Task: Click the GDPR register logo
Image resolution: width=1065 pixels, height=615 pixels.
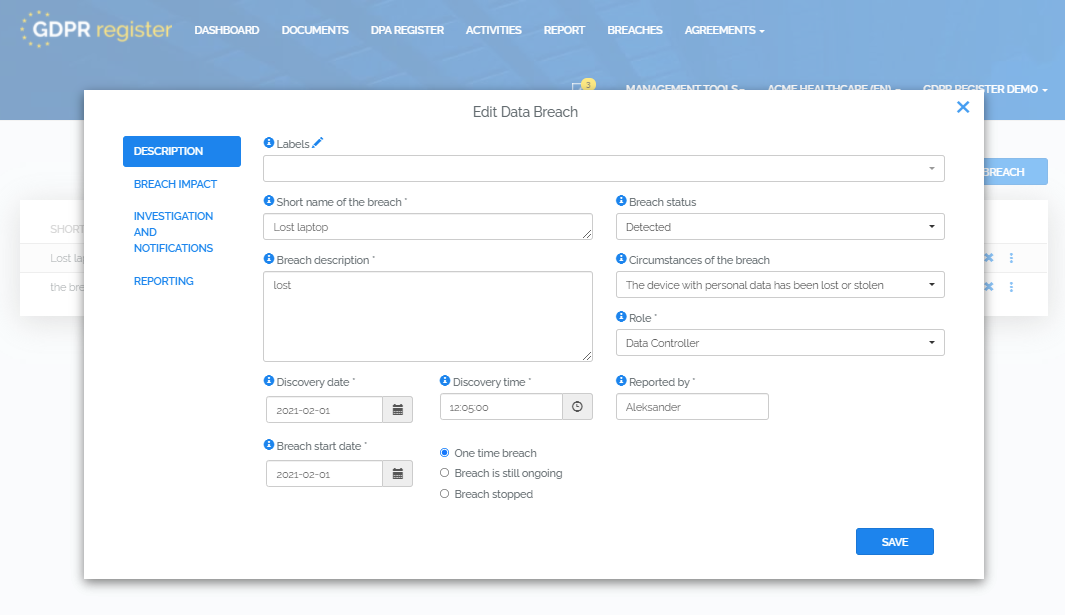Action: pyautogui.click(x=94, y=30)
